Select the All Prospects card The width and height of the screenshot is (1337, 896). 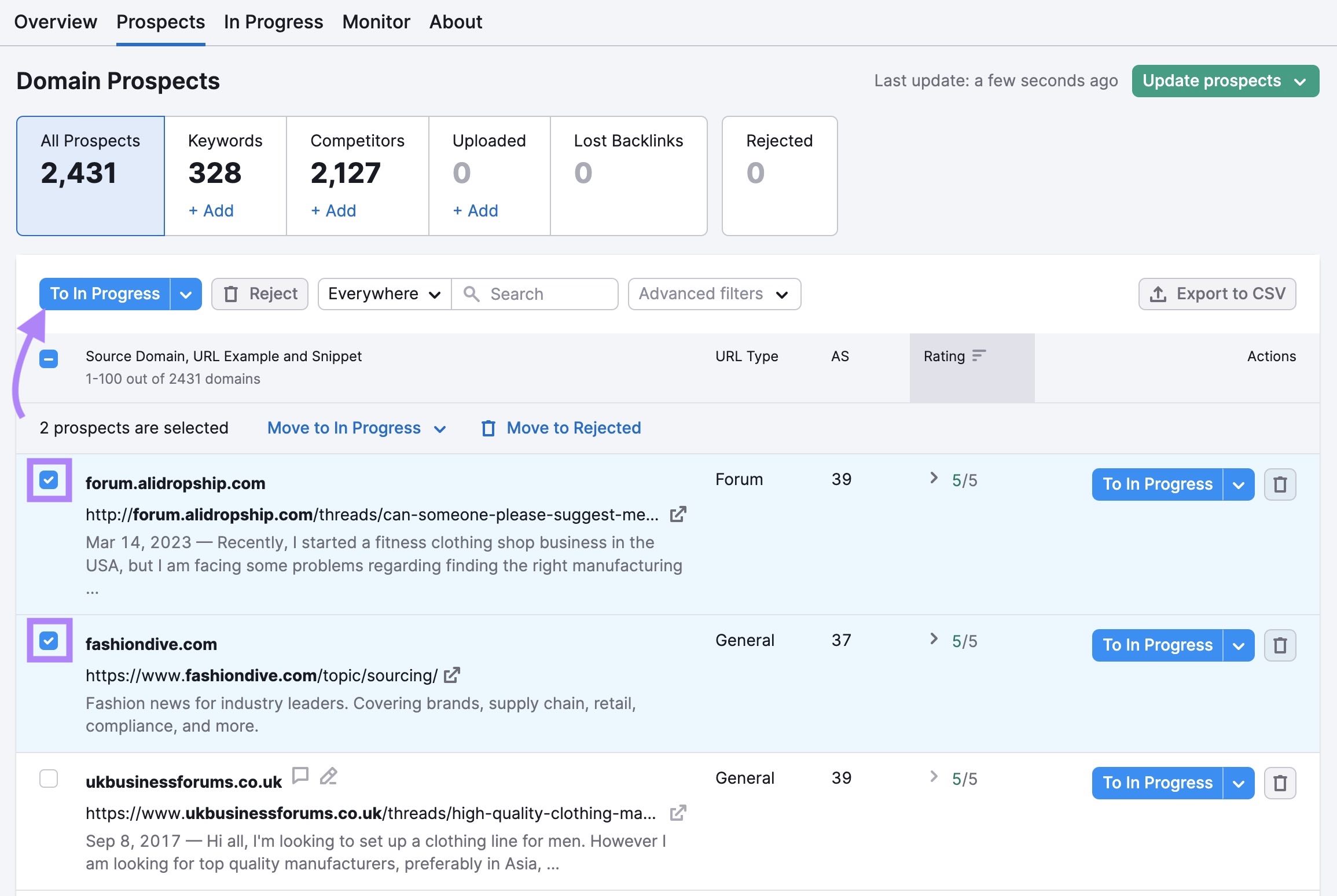click(91, 176)
